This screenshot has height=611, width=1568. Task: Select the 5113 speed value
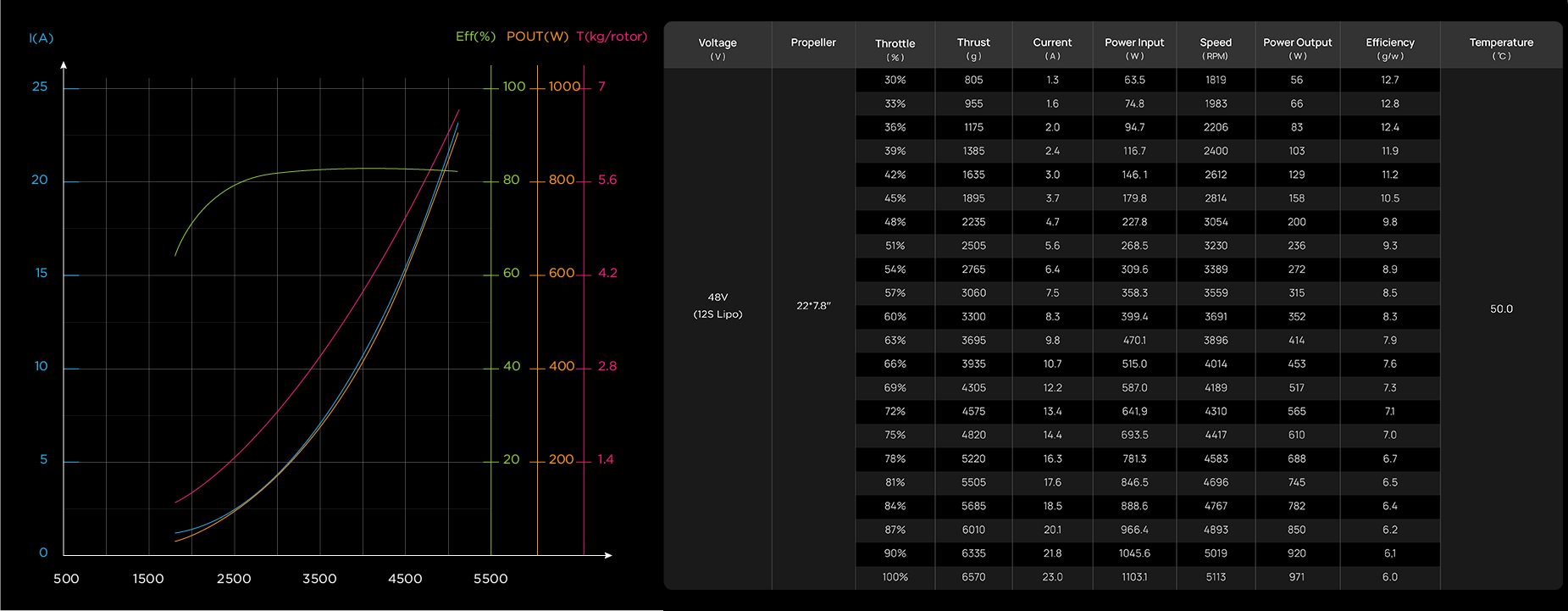1216,577
